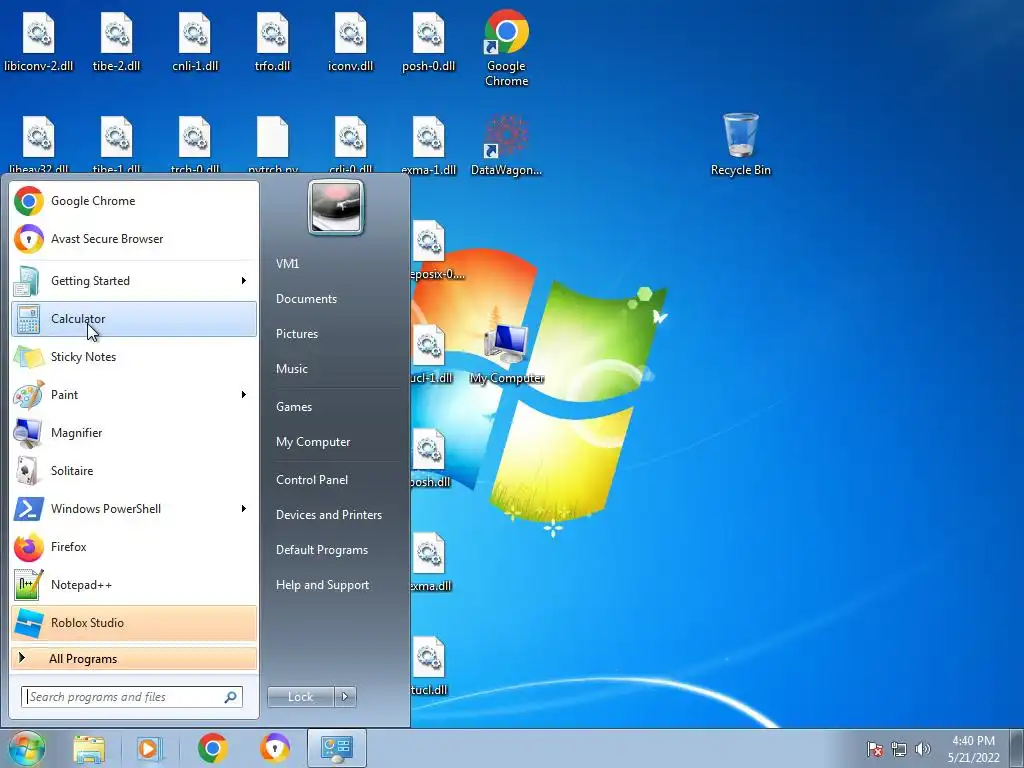Launch Calculator from the Start menu

[x=134, y=319]
